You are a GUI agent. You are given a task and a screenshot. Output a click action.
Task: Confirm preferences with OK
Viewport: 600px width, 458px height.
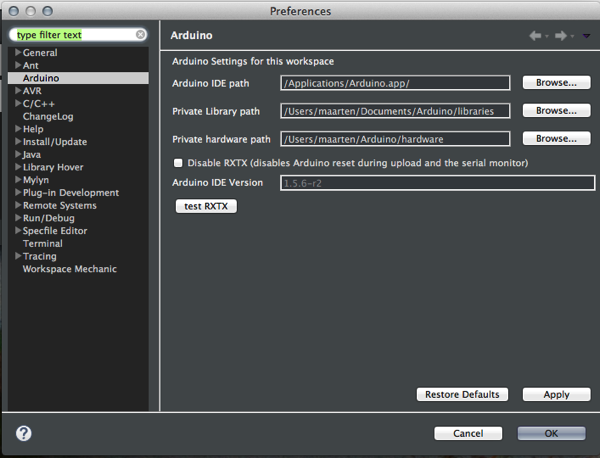pos(551,434)
